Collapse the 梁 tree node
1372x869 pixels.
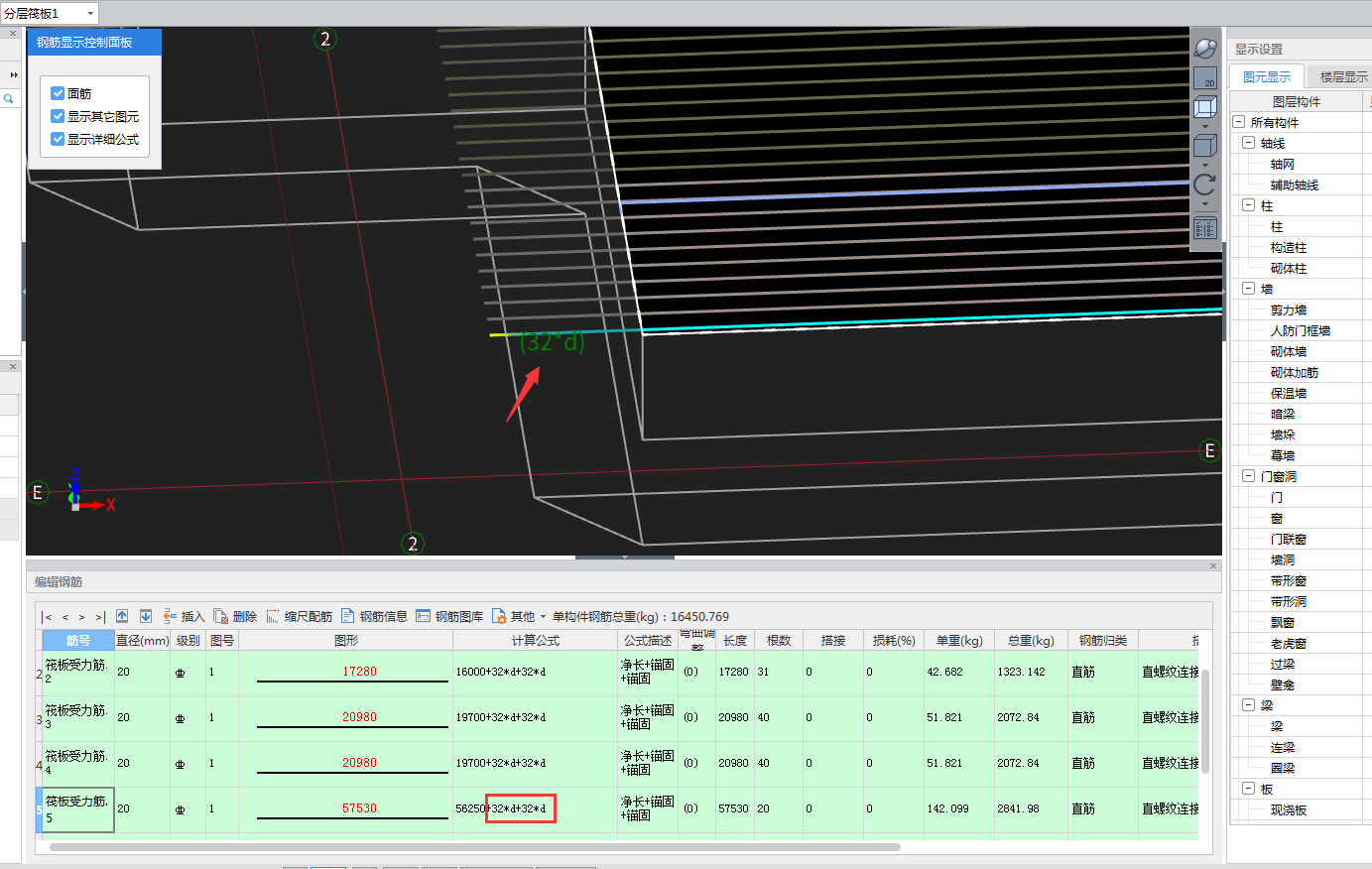point(1248,705)
